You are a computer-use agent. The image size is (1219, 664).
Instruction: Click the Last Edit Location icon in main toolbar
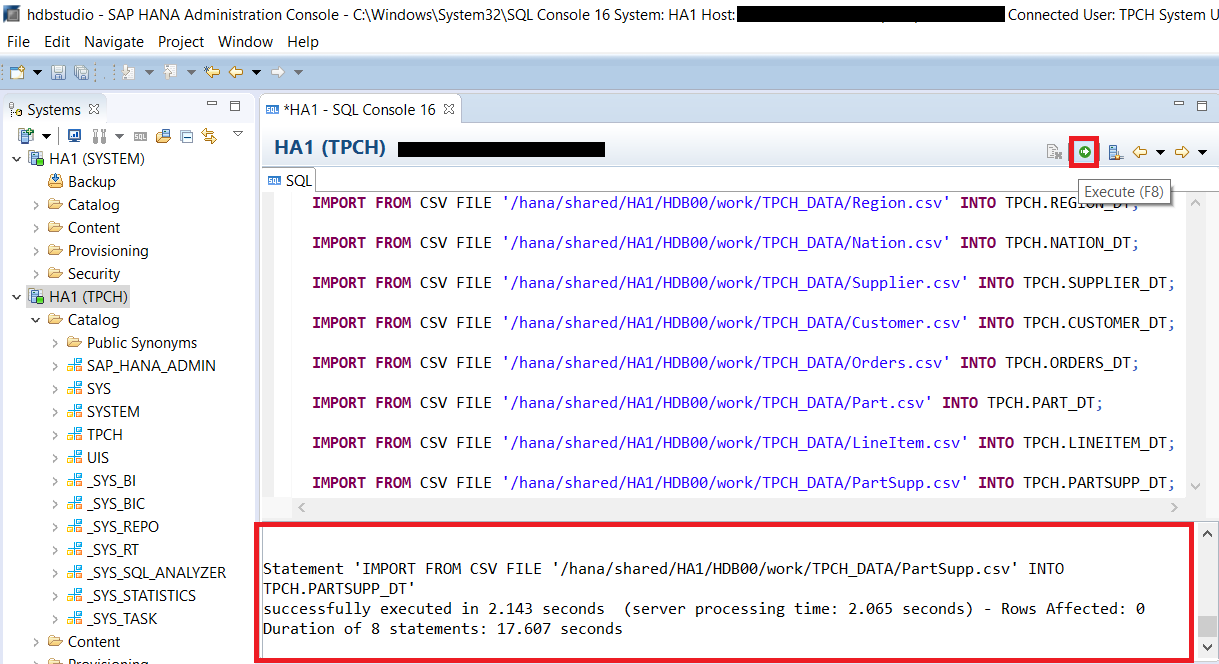pyautogui.click(x=212, y=72)
